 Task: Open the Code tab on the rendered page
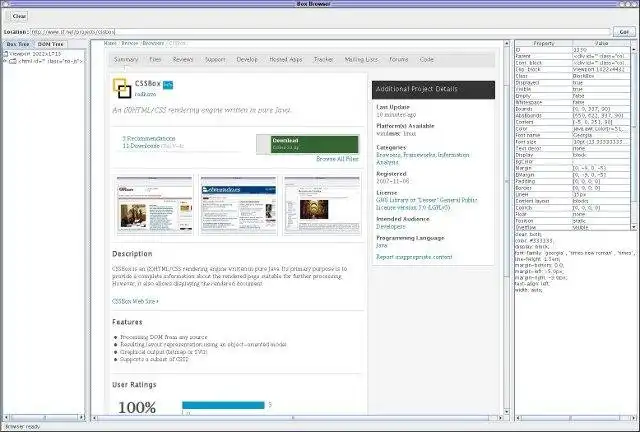click(427, 60)
